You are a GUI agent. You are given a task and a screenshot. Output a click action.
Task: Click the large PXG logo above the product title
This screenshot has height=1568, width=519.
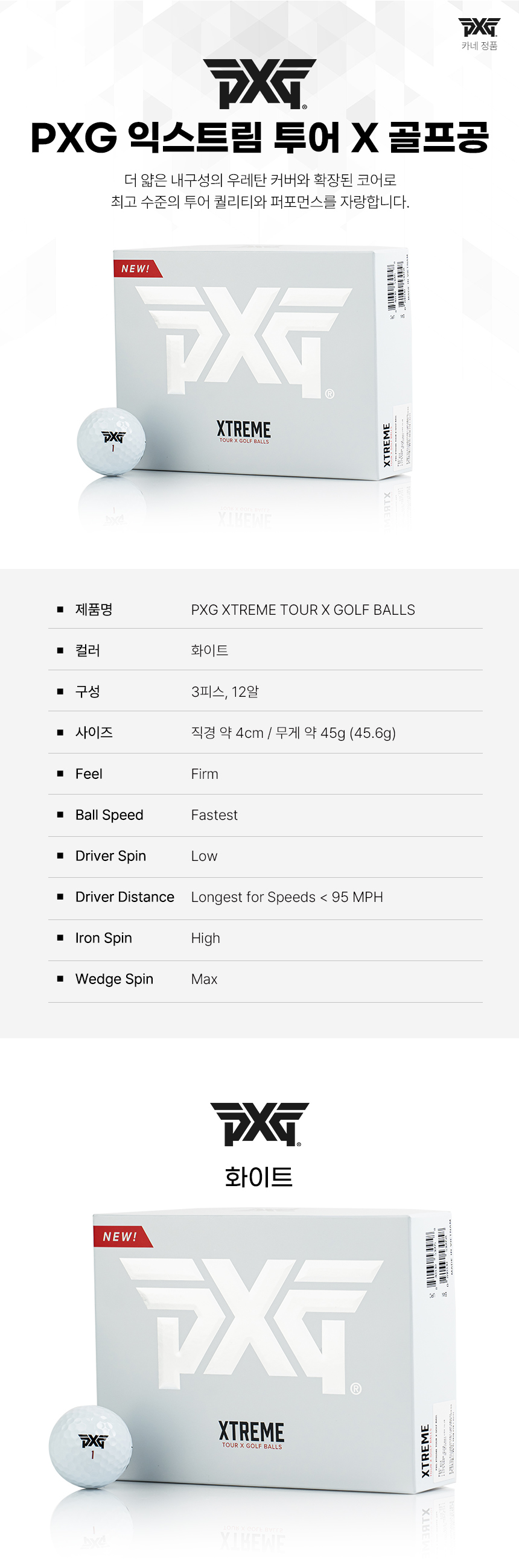click(x=259, y=83)
